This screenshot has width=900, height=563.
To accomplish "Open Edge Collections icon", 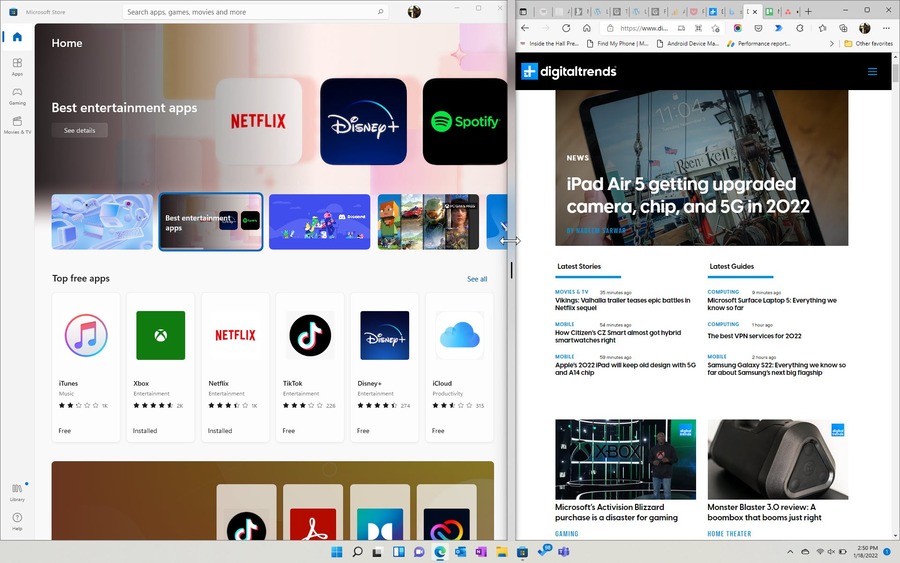I will coord(843,28).
